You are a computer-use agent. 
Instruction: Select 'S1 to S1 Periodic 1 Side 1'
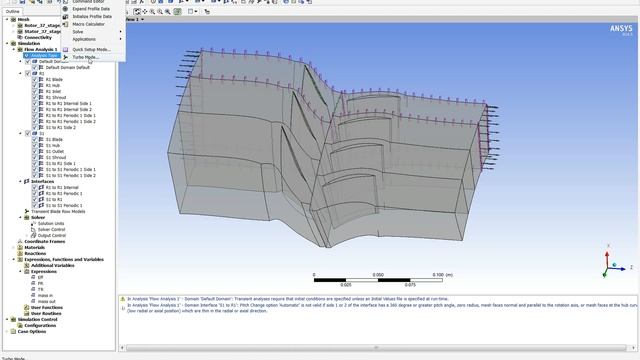(71, 169)
